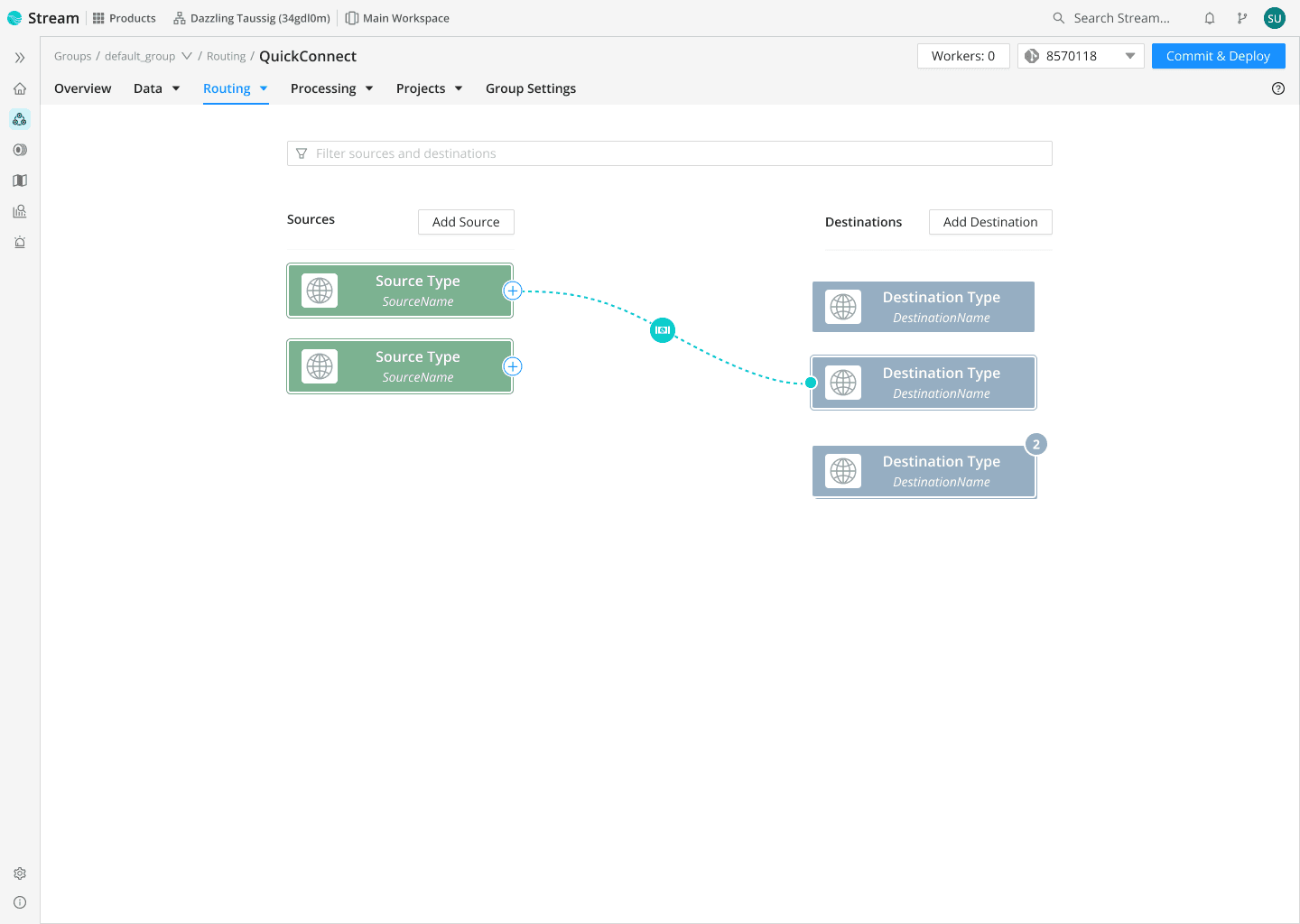Click the plus connector on first source
Viewport: 1300px width, 924px height.
(513, 291)
